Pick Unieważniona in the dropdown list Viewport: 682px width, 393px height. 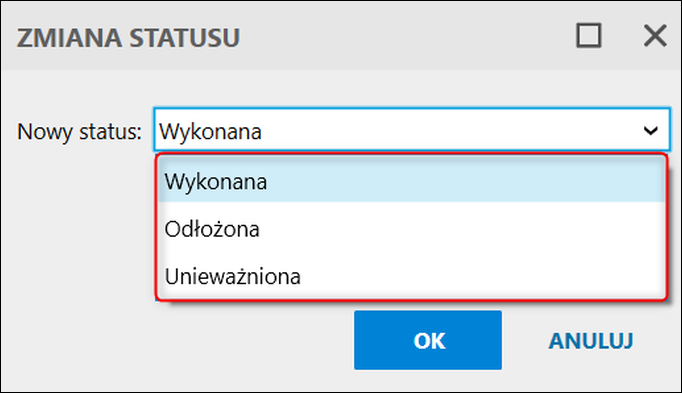point(411,276)
